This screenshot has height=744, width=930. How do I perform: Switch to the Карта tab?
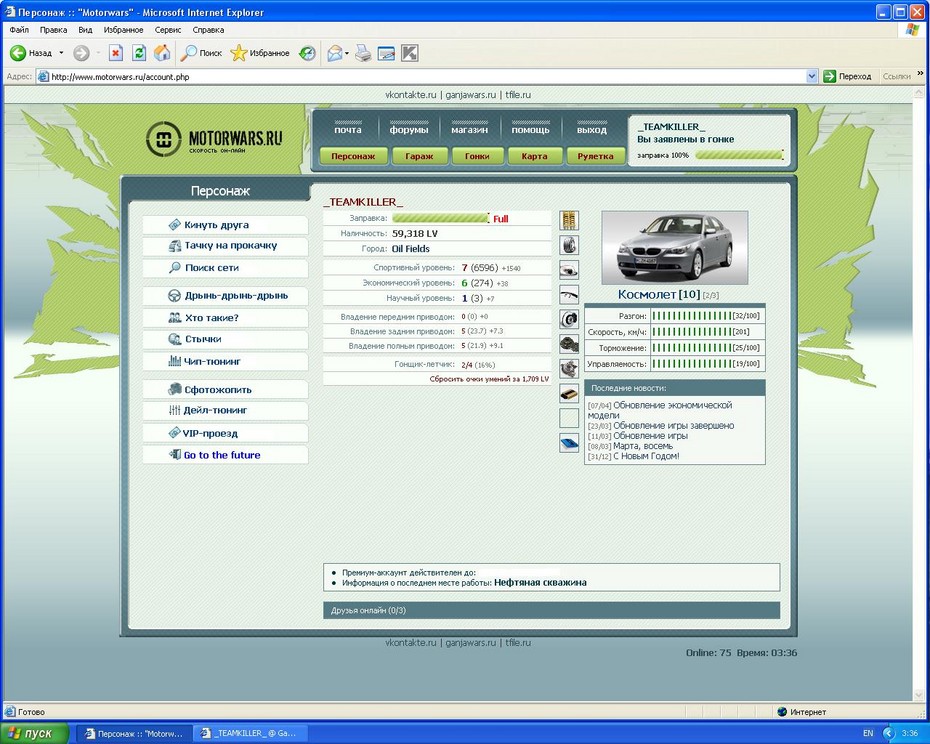[534, 156]
